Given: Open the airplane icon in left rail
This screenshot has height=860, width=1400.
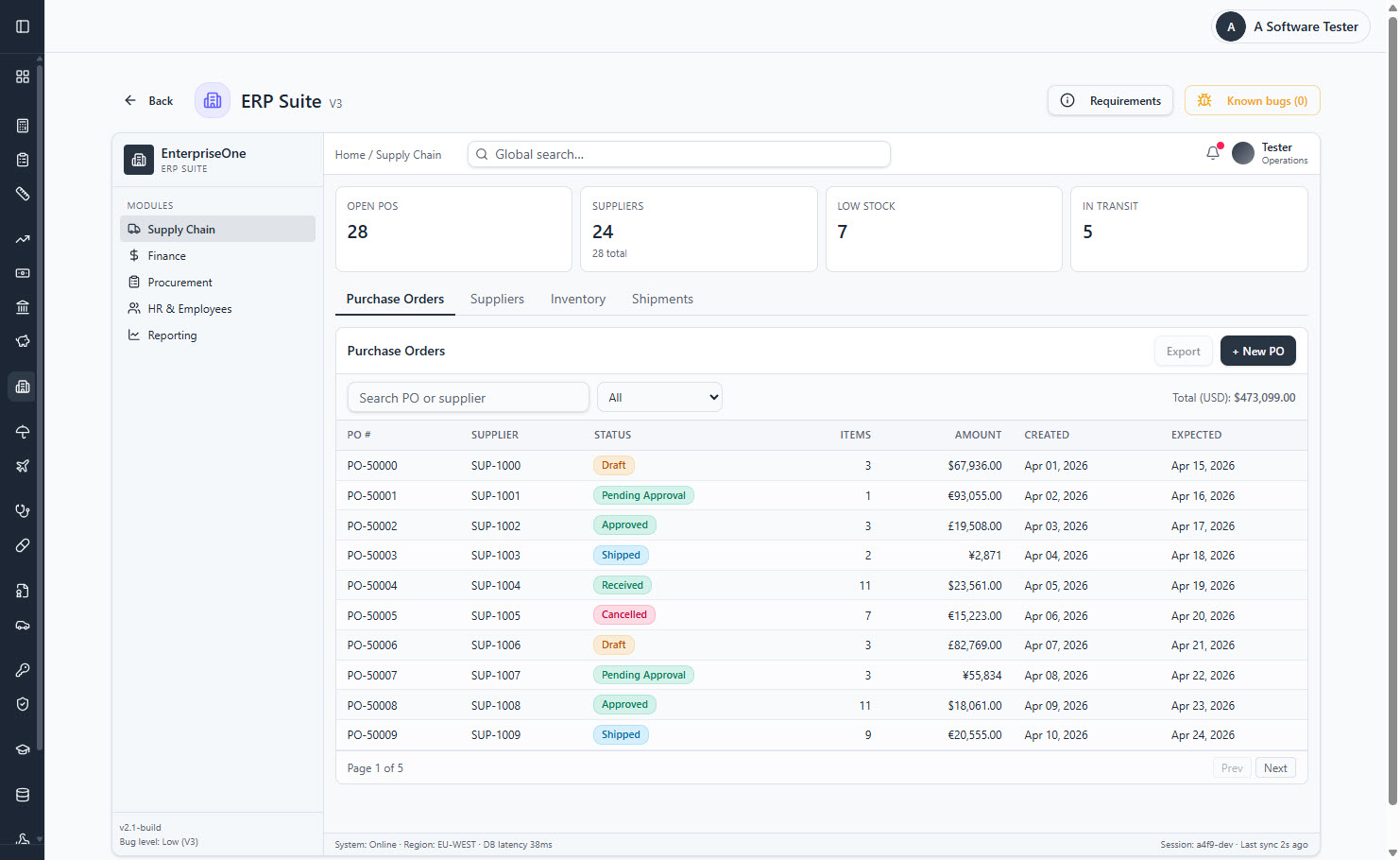Looking at the screenshot, I should pos(23,466).
